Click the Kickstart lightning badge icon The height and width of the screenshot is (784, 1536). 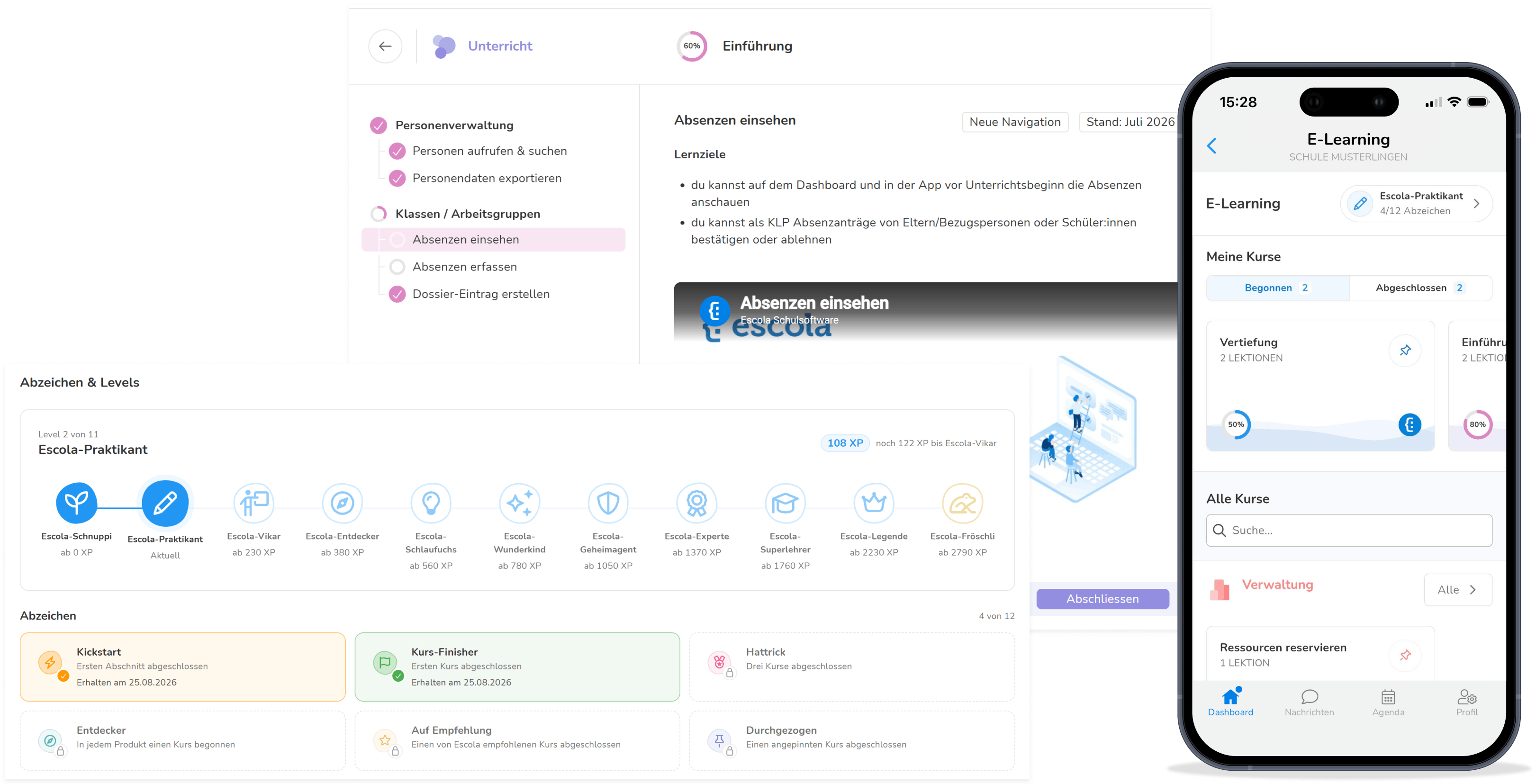click(50, 662)
